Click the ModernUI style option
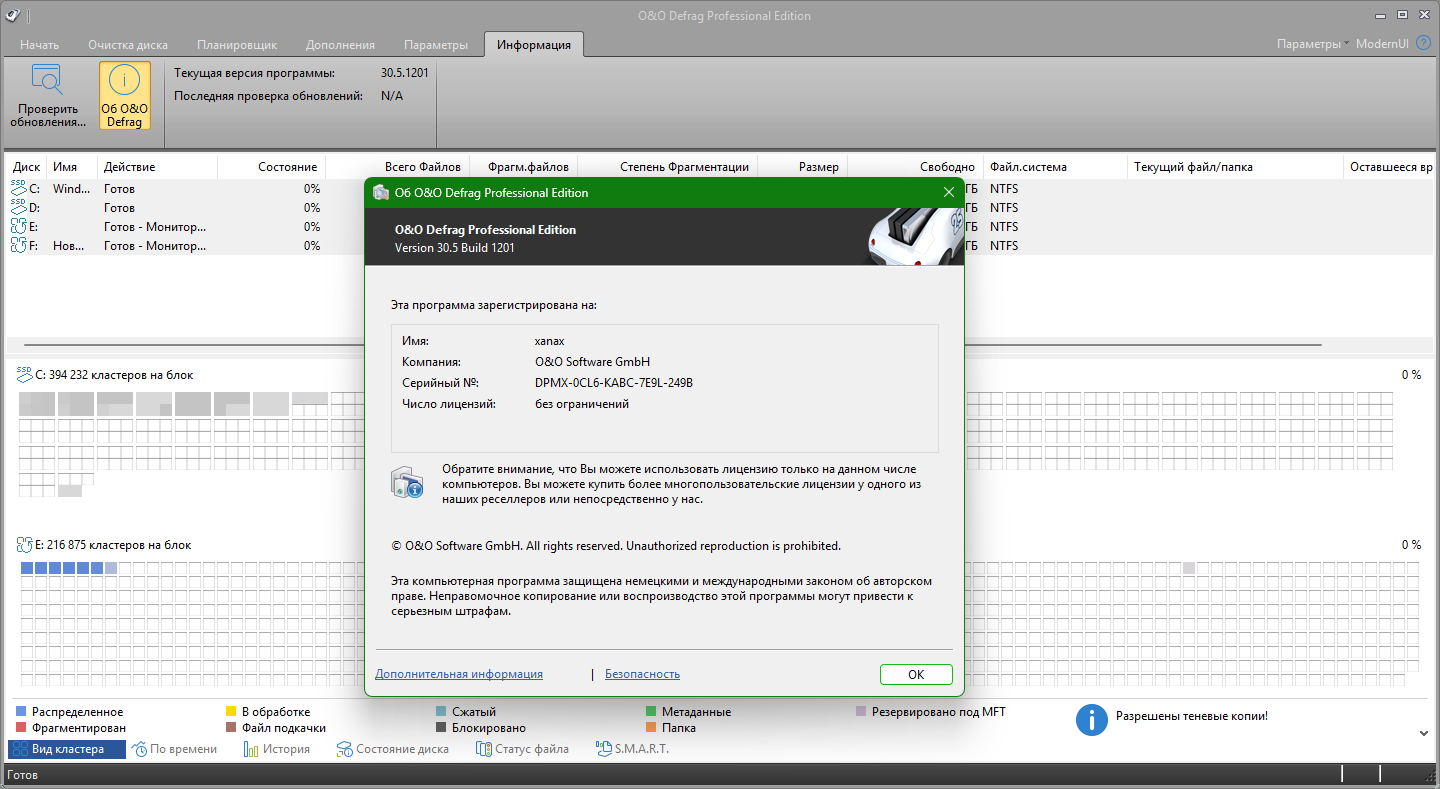 click(1382, 44)
